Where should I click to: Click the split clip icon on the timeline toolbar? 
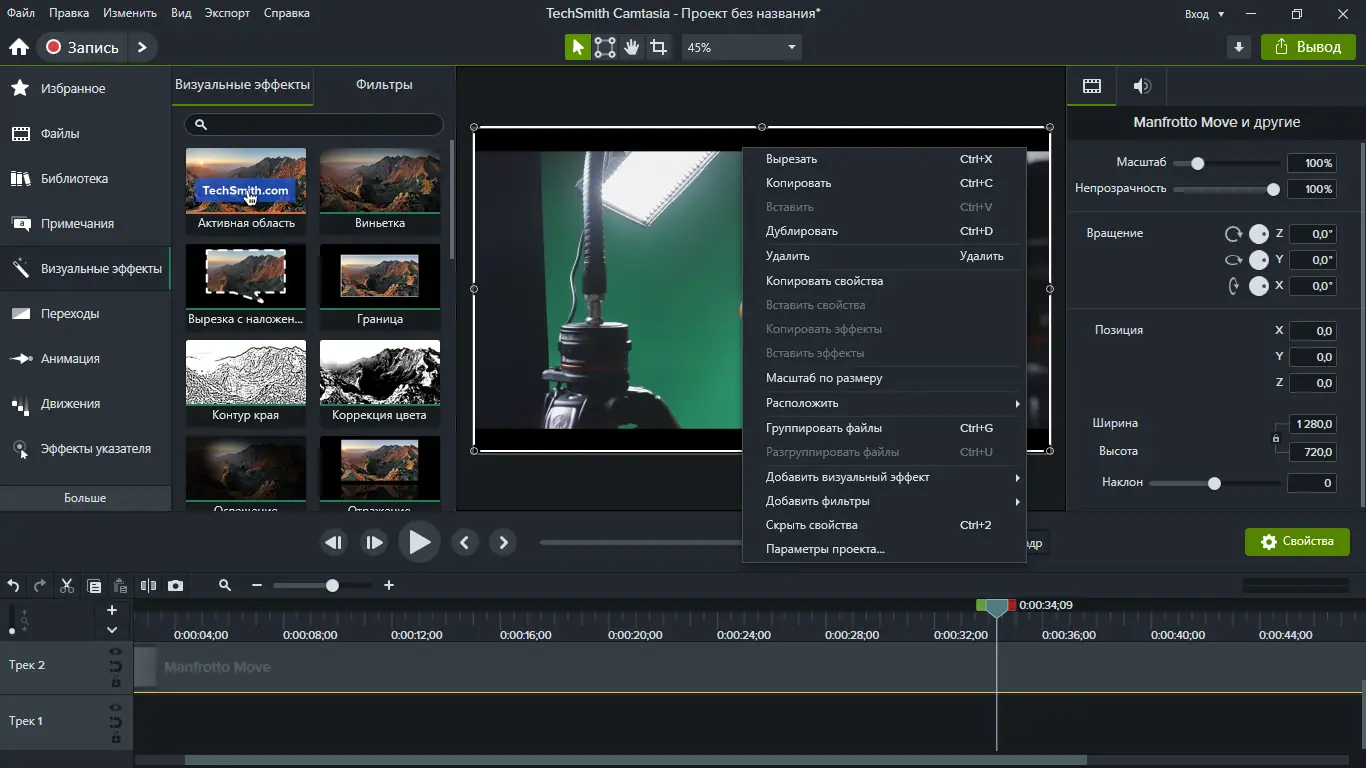[x=148, y=586]
